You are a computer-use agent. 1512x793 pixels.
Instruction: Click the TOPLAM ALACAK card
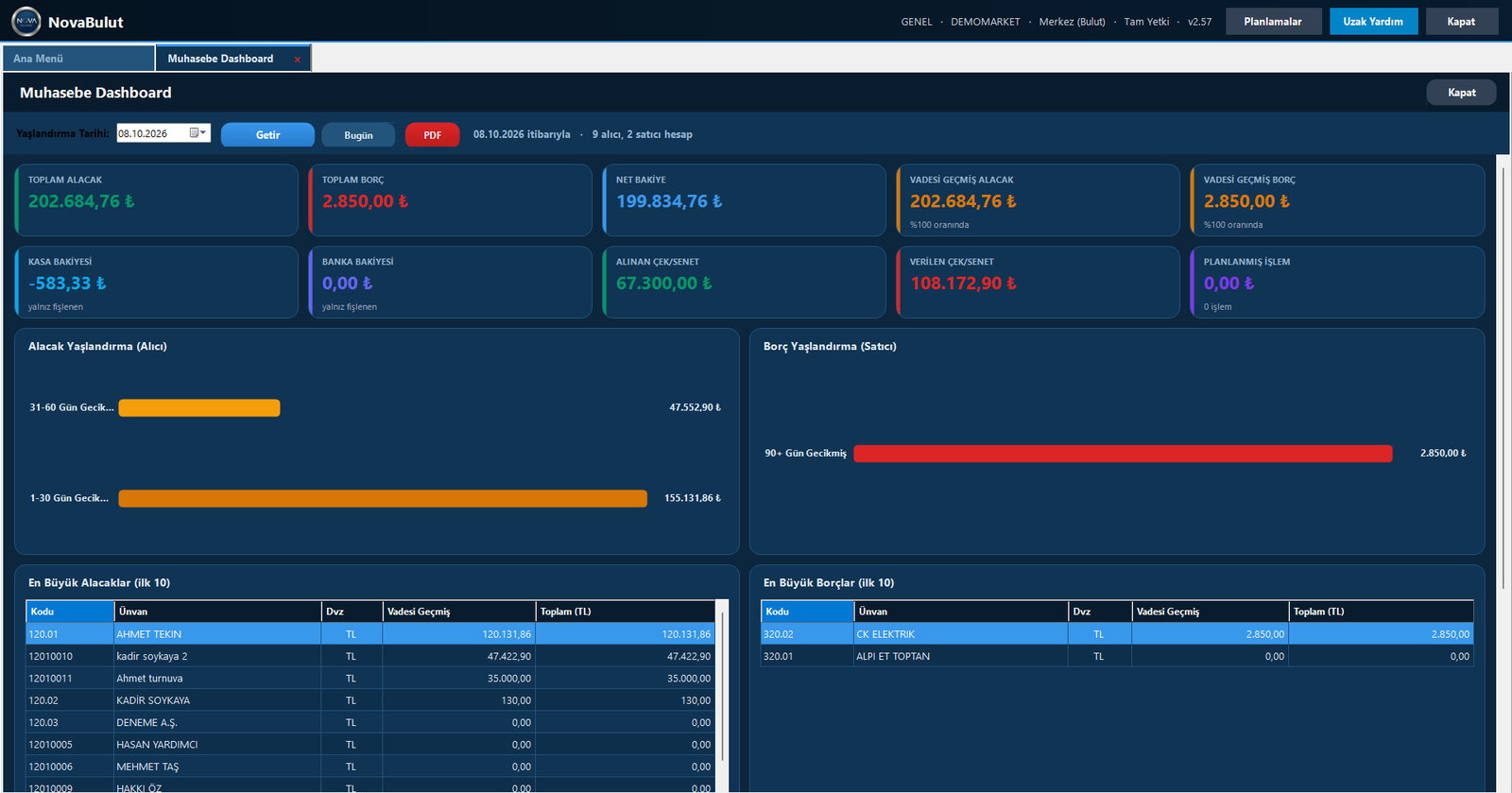[x=157, y=200]
